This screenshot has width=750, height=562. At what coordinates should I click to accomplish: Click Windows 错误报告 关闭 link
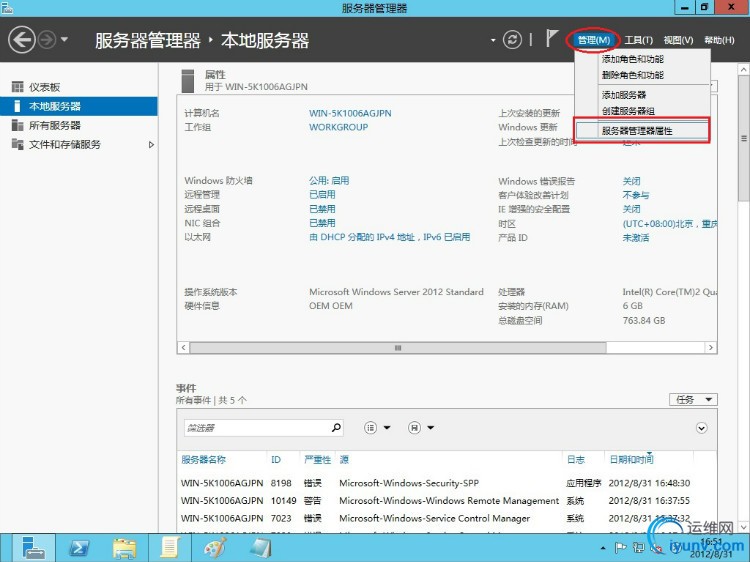click(x=631, y=181)
